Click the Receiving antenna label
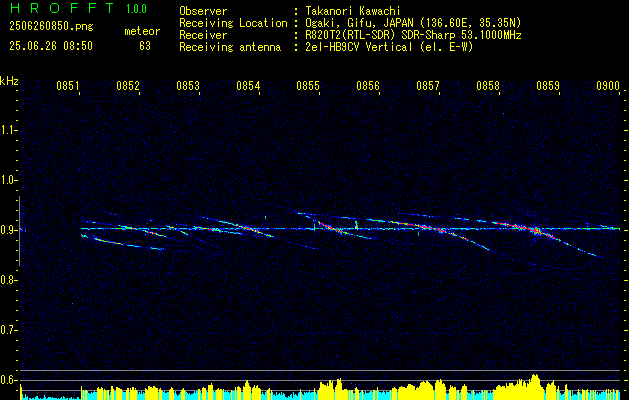This screenshot has width=629, height=400. [x=230, y=47]
